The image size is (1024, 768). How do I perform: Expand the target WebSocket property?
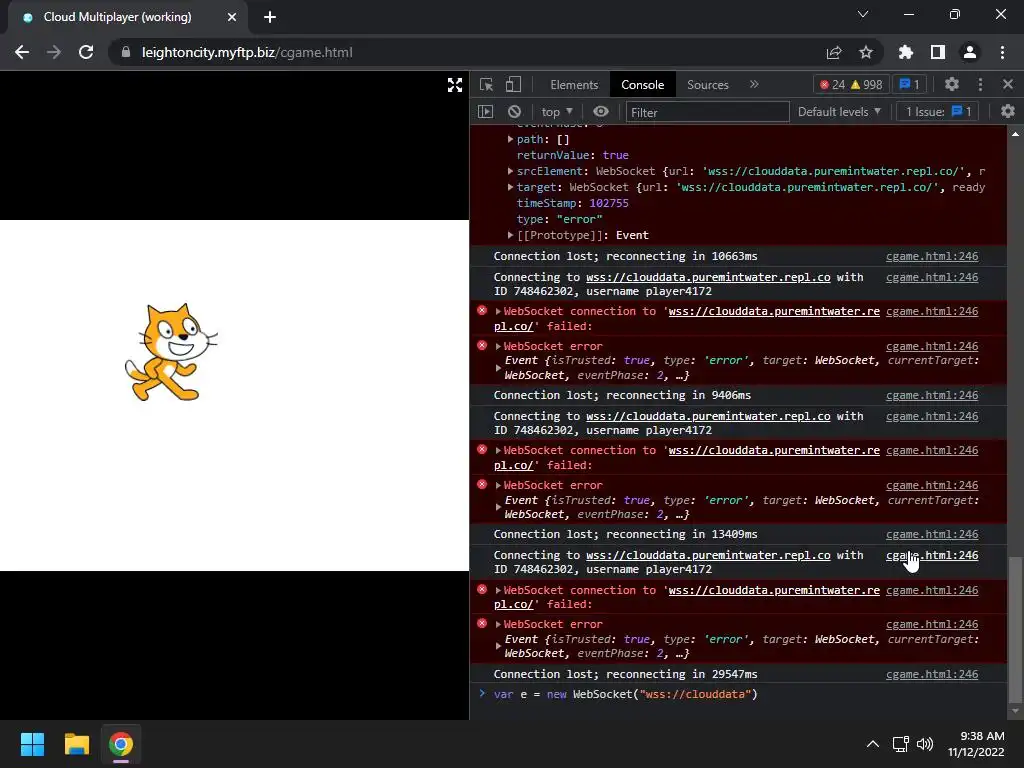tap(510, 187)
